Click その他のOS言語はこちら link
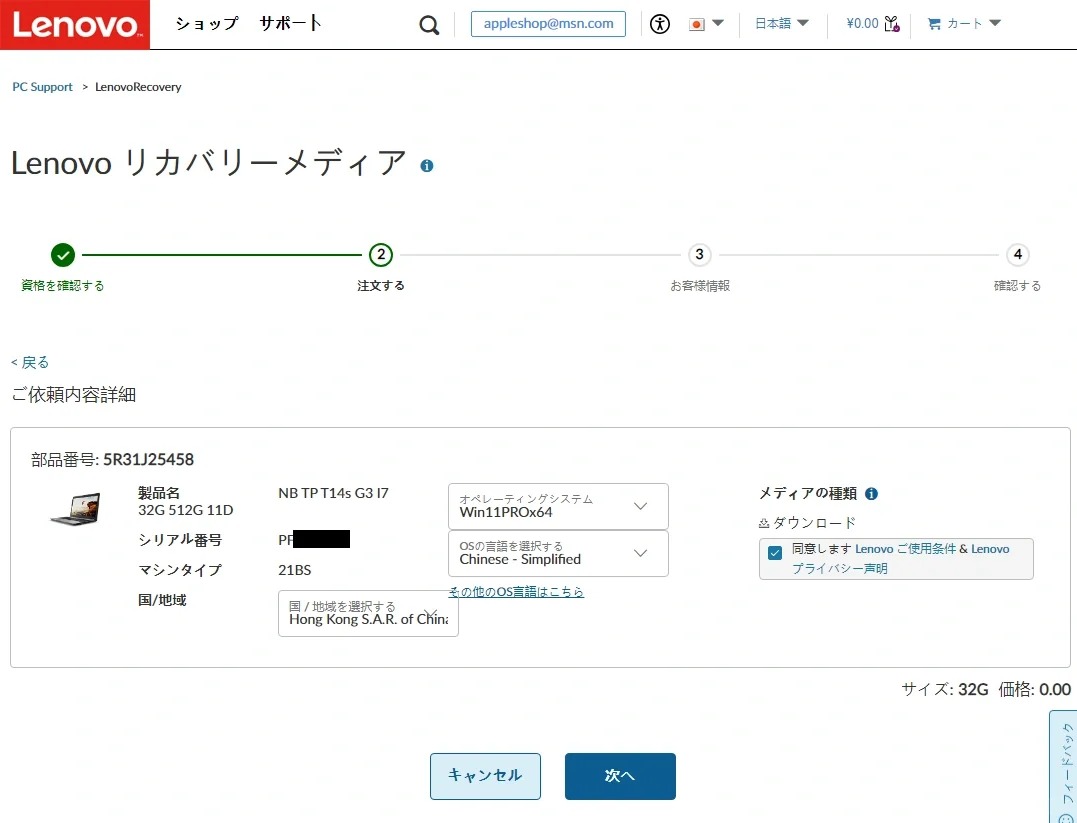 (516, 592)
